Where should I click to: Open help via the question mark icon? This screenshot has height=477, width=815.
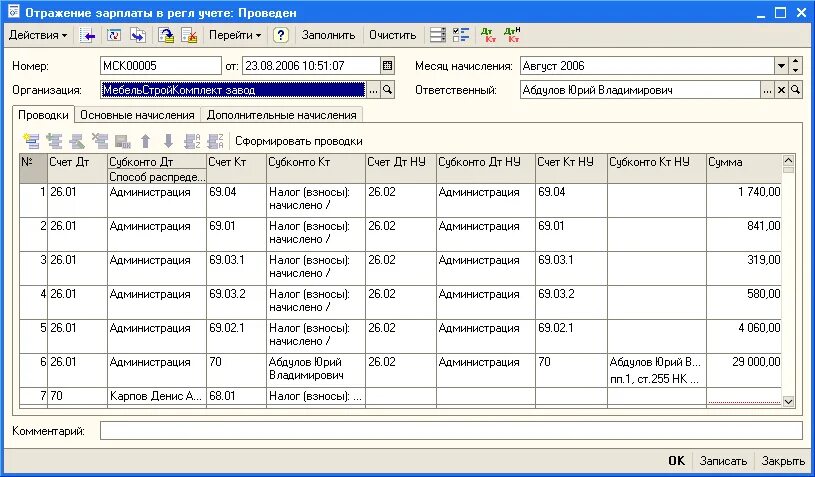click(x=281, y=35)
